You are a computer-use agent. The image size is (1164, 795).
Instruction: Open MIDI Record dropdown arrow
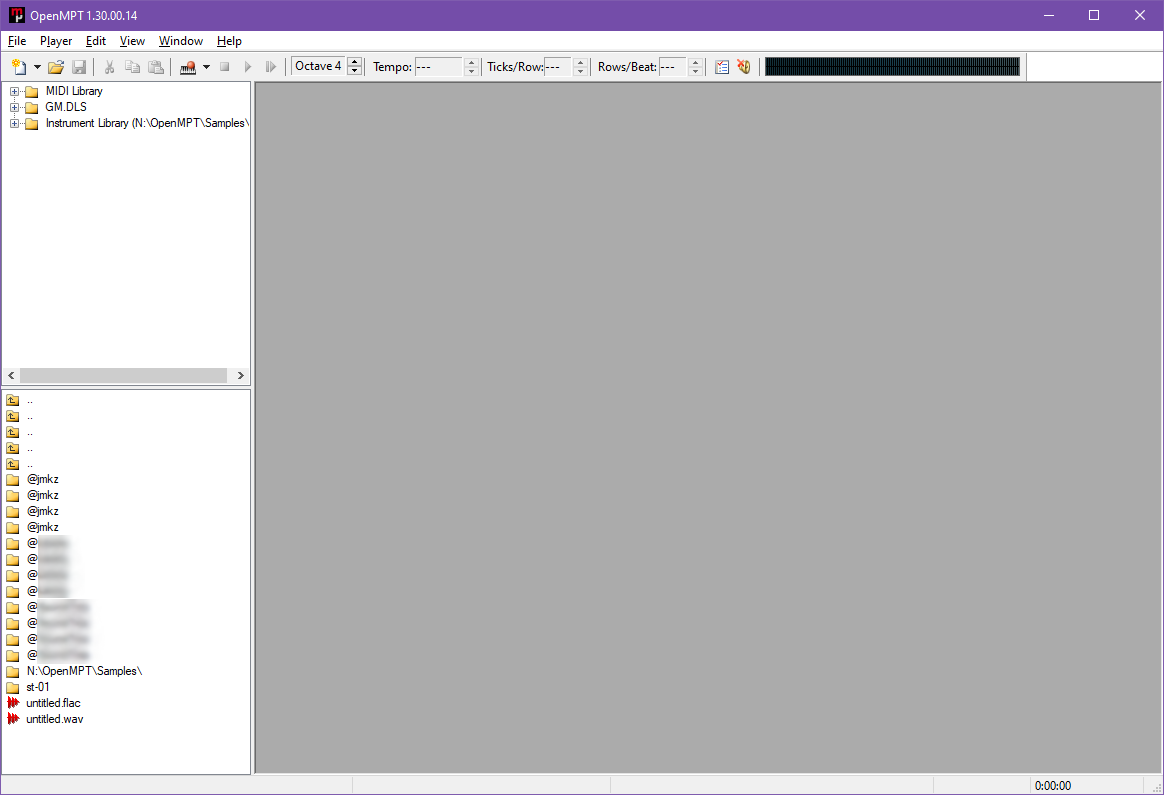click(206, 67)
